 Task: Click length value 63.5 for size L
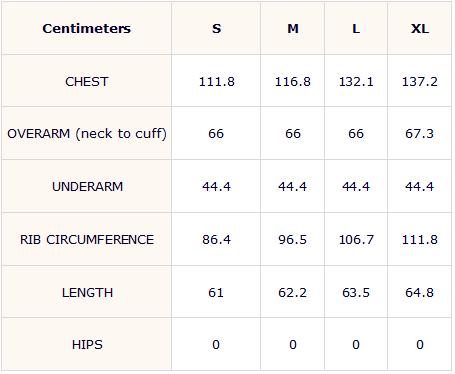pos(356,293)
